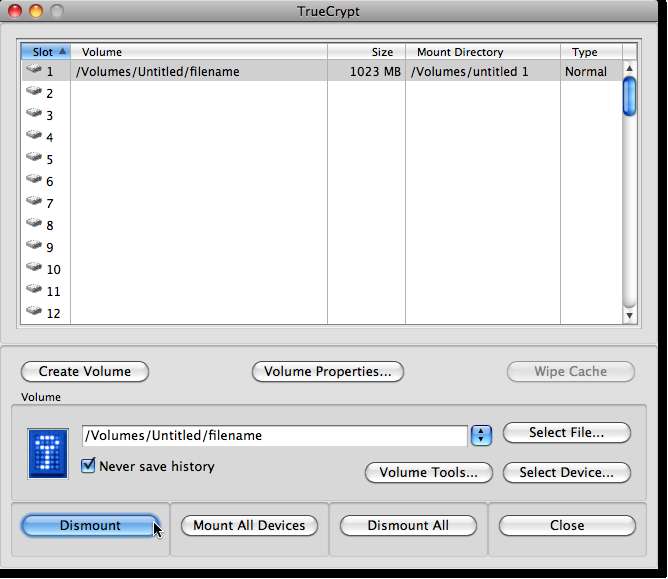This screenshot has height=579, width=668.
Task: Click the Wipe Cache button
Action: click(x=571, y=372)
